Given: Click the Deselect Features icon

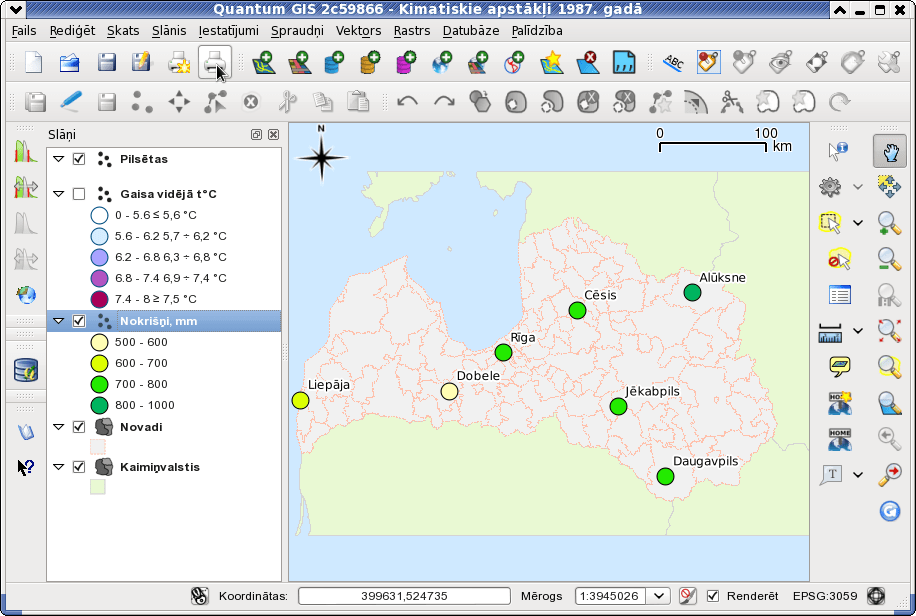Looking at the screenshot, I should coord(839,259).
